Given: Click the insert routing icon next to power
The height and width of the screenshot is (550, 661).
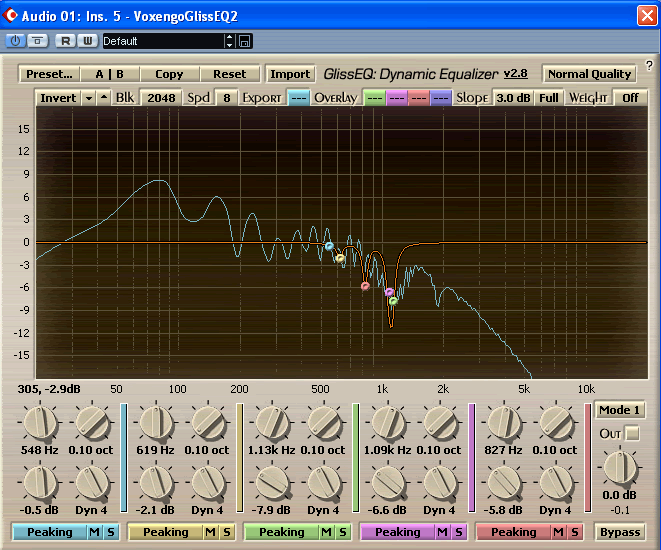Looking at the screenshot, I should (38, 41).
